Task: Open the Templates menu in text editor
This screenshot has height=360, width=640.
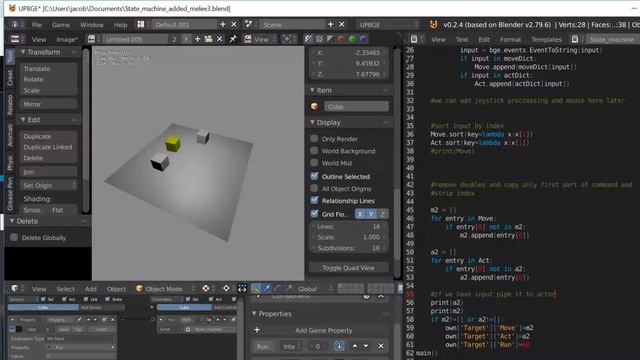Action: click(546, 39)
